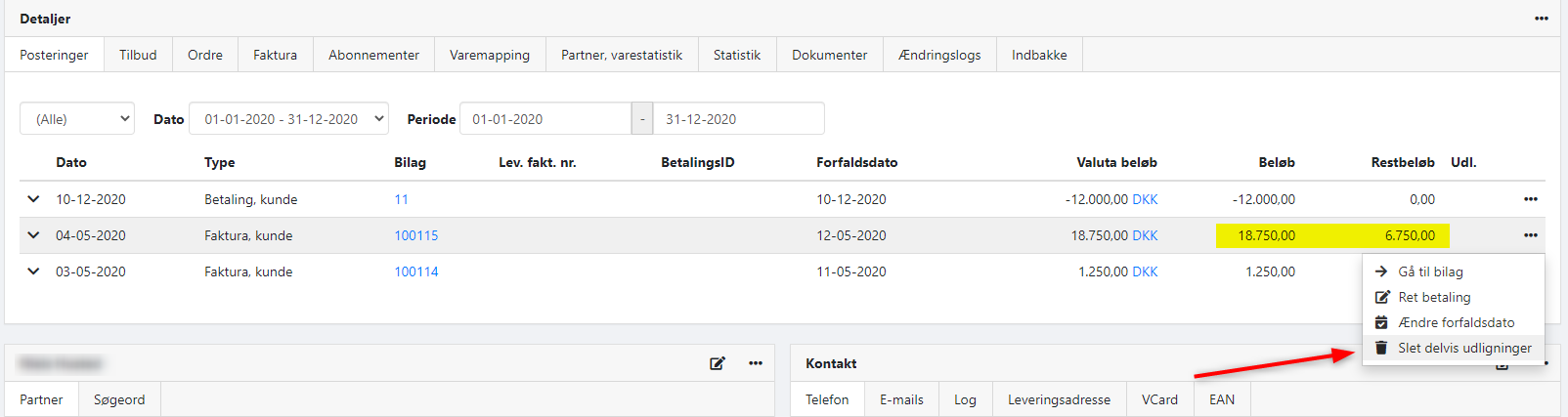Open the (Alle) filter dropdown
The image size is (1568, 417).
point(77,119)
